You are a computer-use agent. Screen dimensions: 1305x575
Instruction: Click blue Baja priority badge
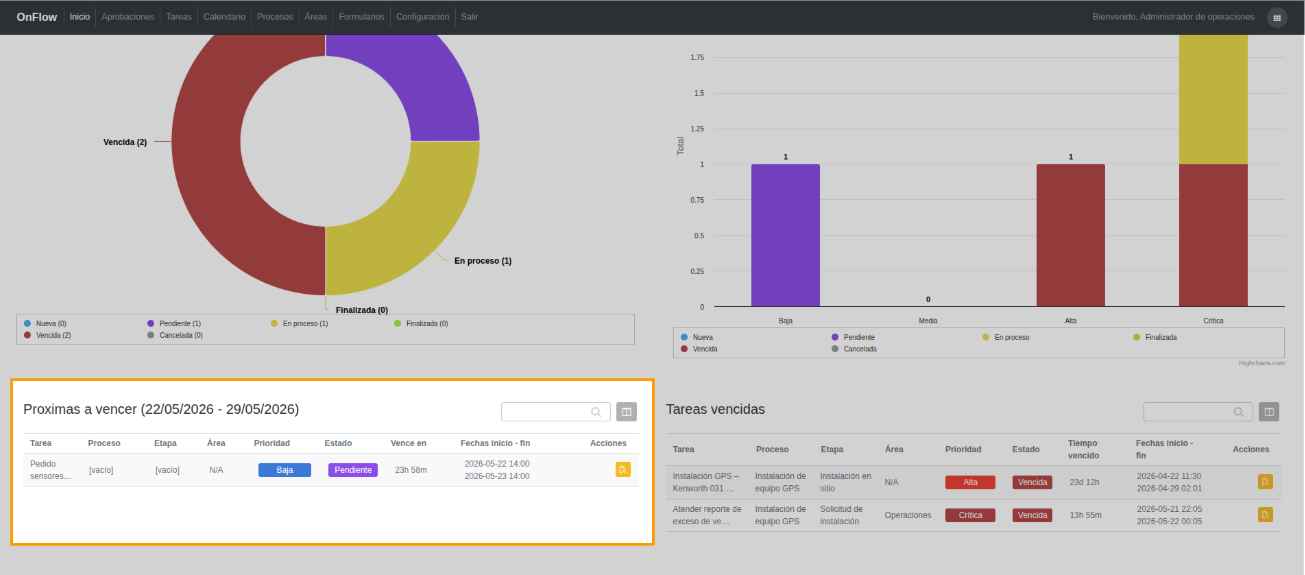tap(285, 470)
